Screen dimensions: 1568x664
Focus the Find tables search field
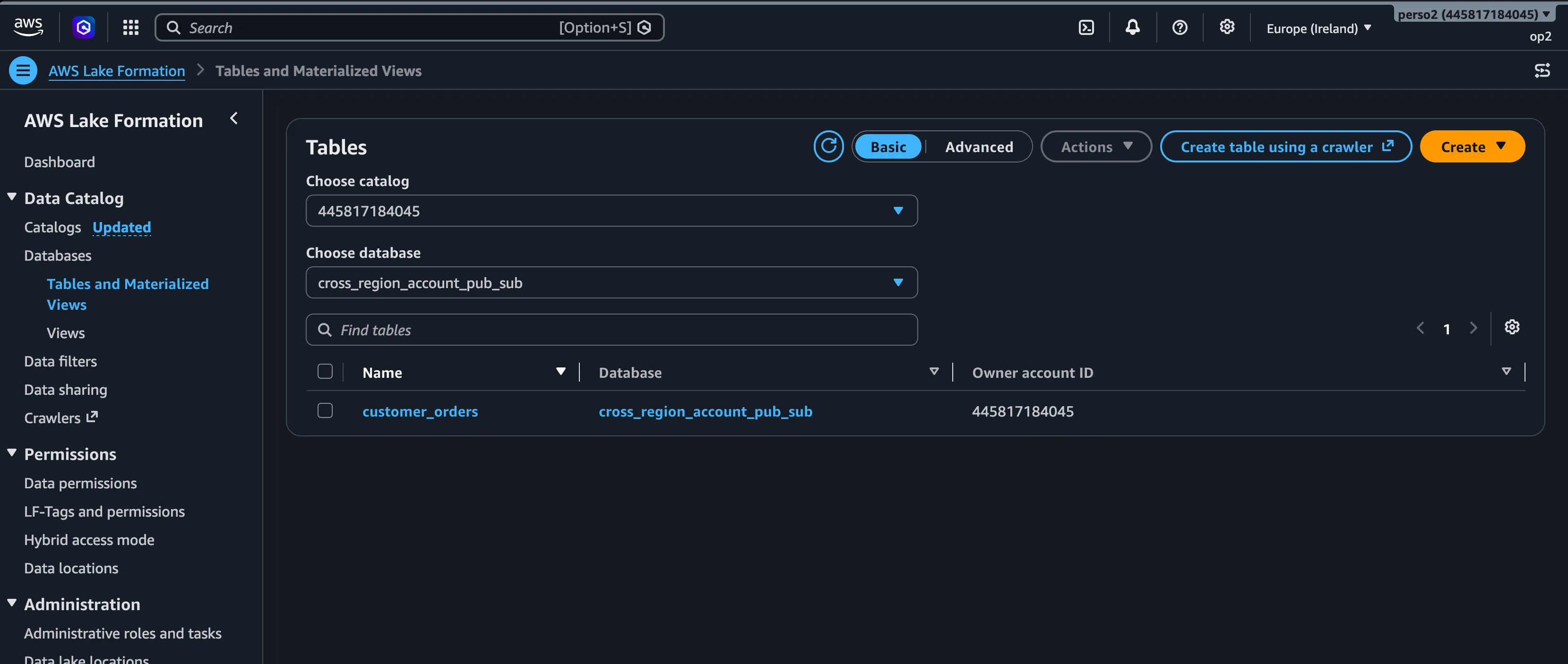pyautogui.click(x=611, y=330)
